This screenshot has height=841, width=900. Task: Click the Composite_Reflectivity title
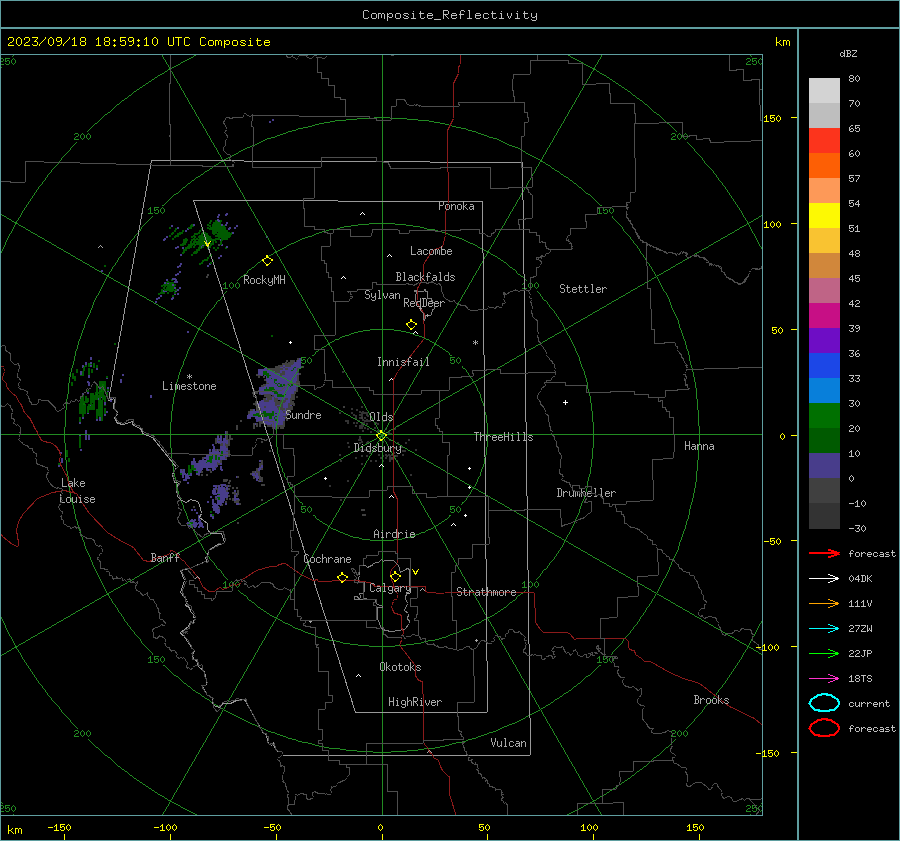[x=450, y=15]
